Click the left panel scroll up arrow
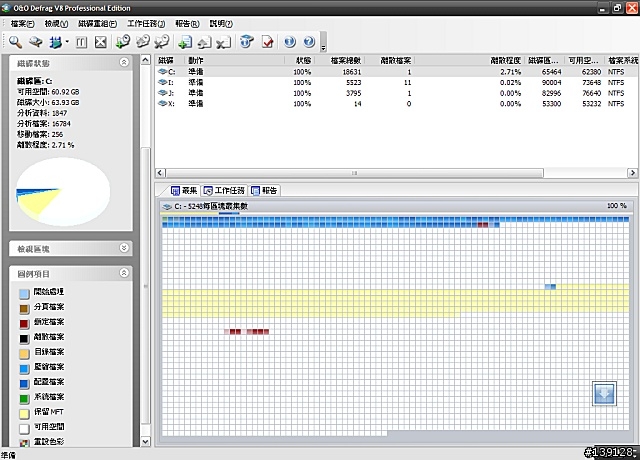640x460 pixels. (x=145, y=60)
